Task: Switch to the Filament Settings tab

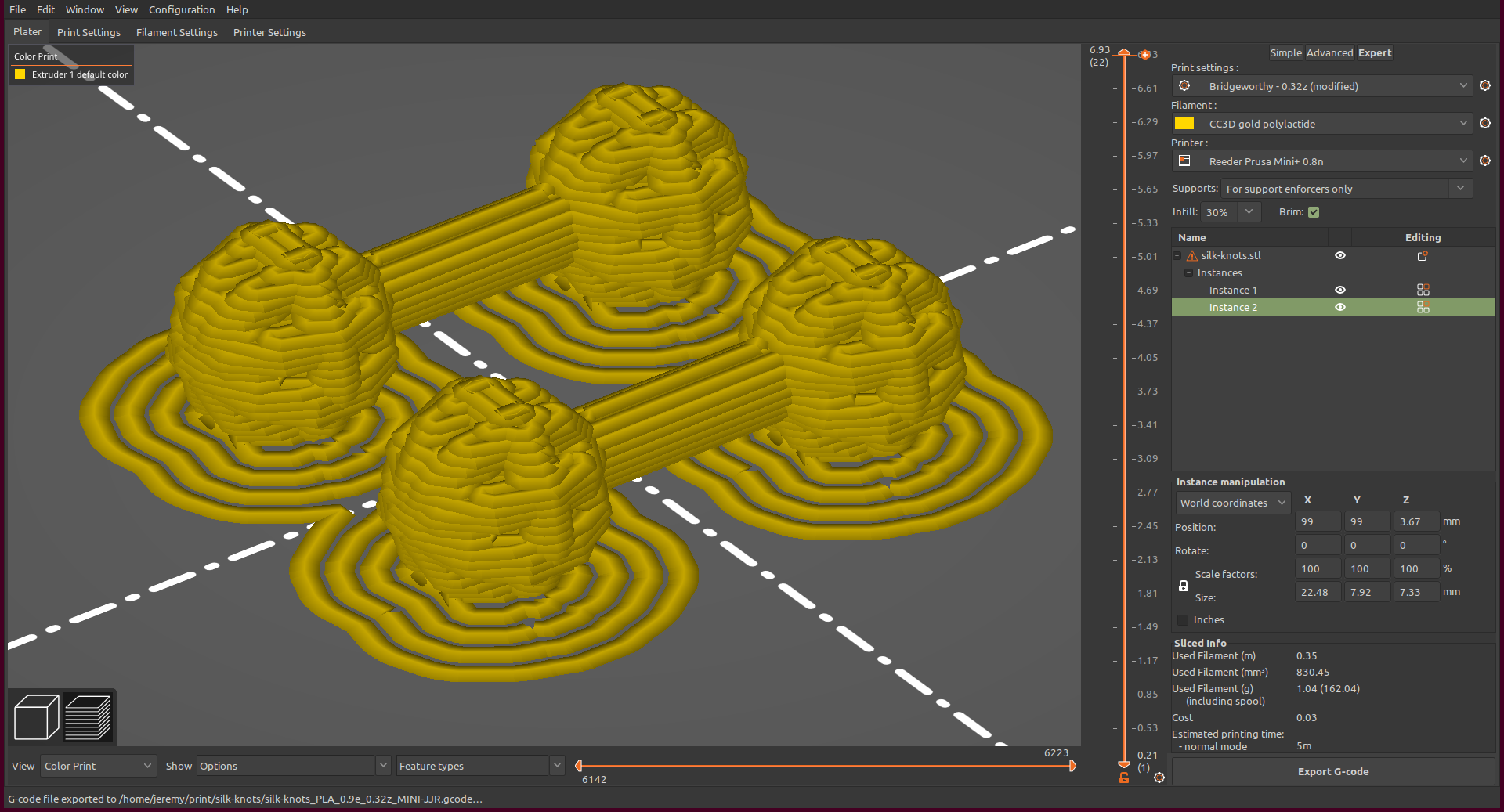Action: (x=177, y=32)
